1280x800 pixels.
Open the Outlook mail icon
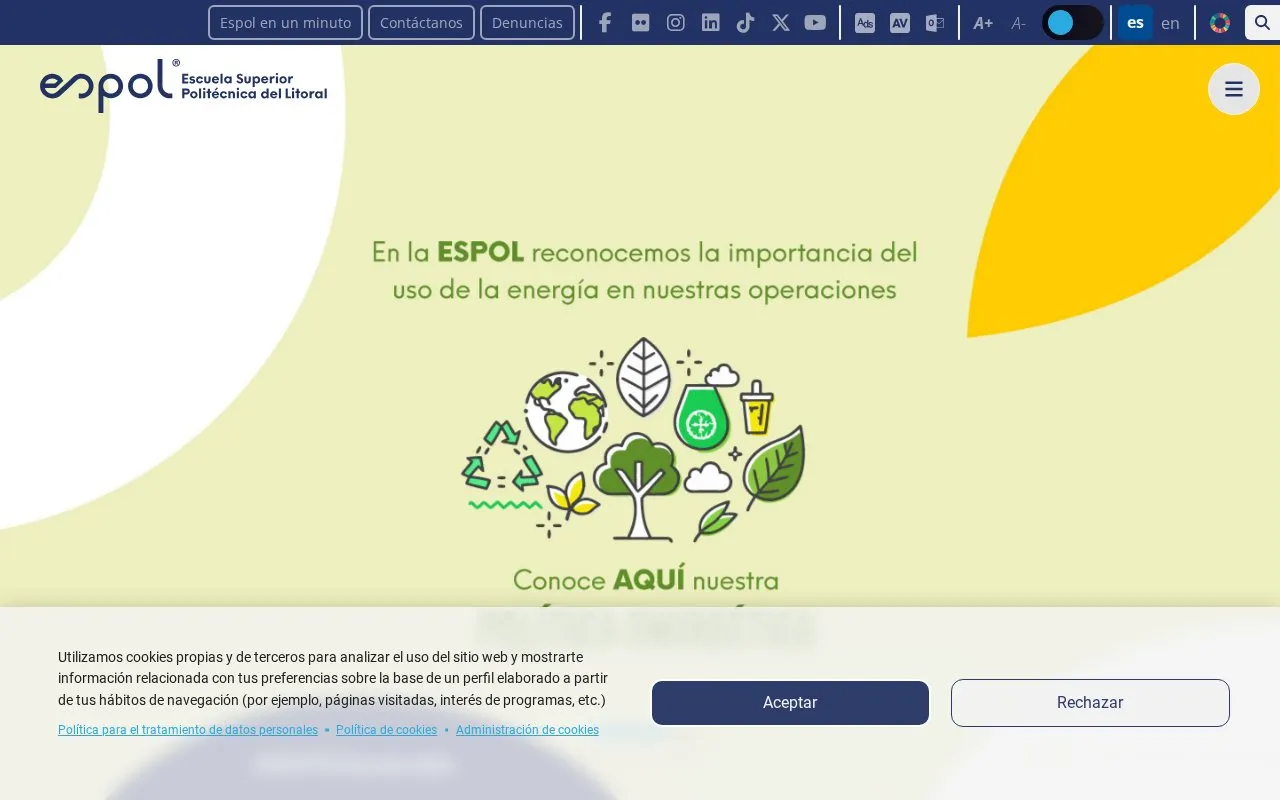click(935, 22)
